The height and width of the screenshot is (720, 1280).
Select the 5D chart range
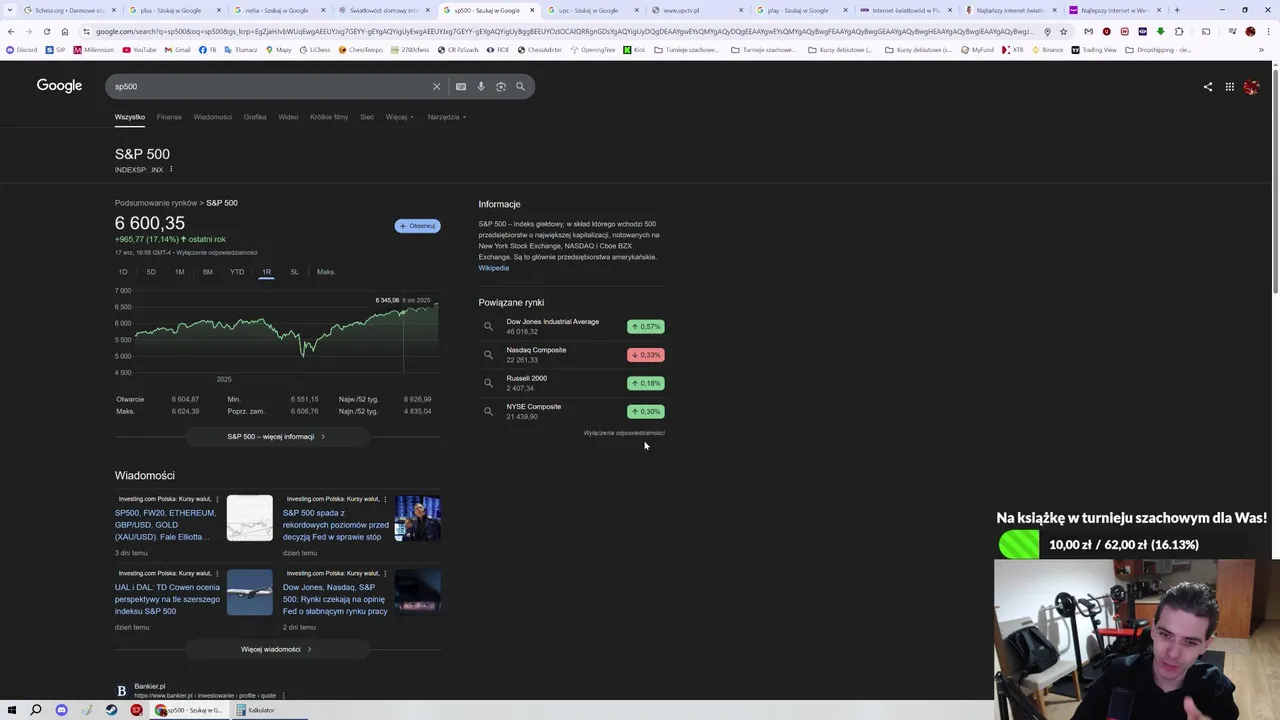(x=151, y=272)
